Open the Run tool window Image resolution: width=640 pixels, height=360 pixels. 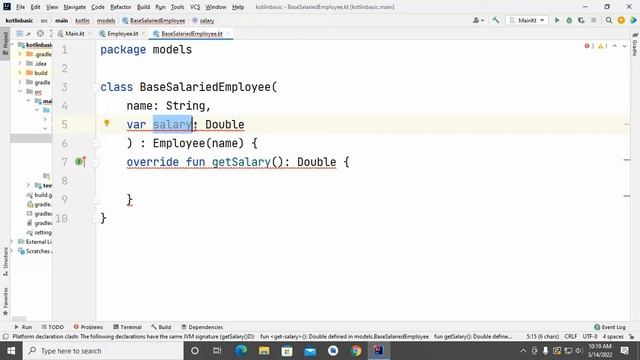click(23, 327)
